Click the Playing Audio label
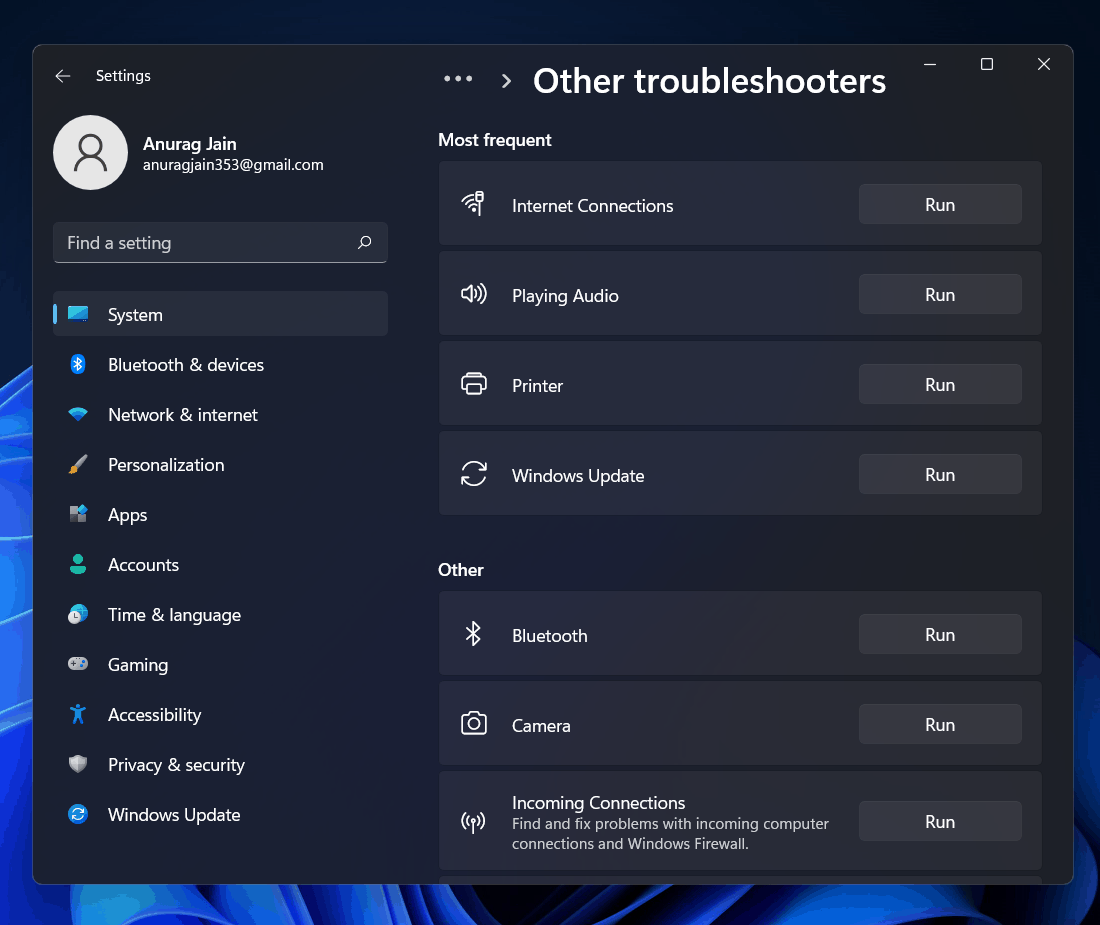Image resolution: width=1100 pixels, height=925 pixels. click(x=565, y=296)
